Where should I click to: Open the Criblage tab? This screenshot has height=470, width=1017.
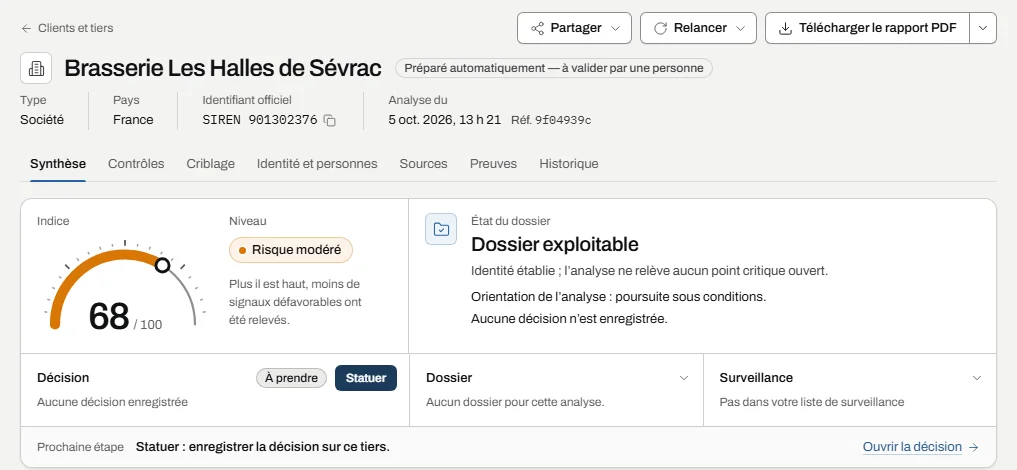(x=210, y=164)
